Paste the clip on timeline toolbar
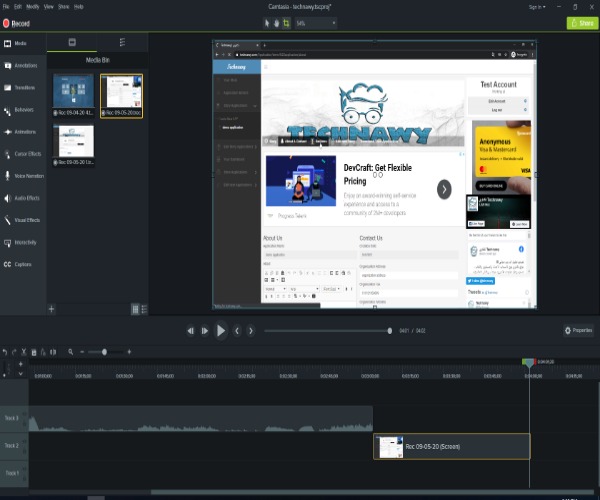Image resolution: width=600 pixels, height=500 pixels. [x=43, y=352]
